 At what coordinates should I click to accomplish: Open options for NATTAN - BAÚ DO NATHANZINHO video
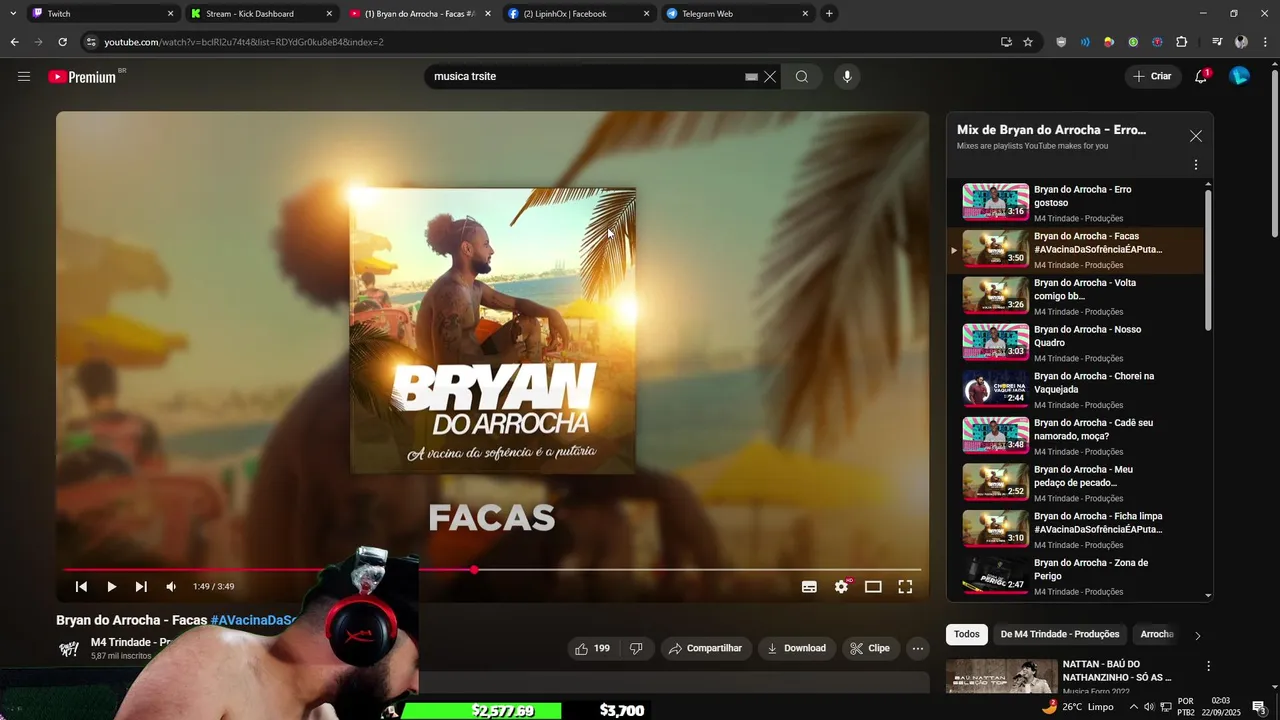click(1208, 666)
